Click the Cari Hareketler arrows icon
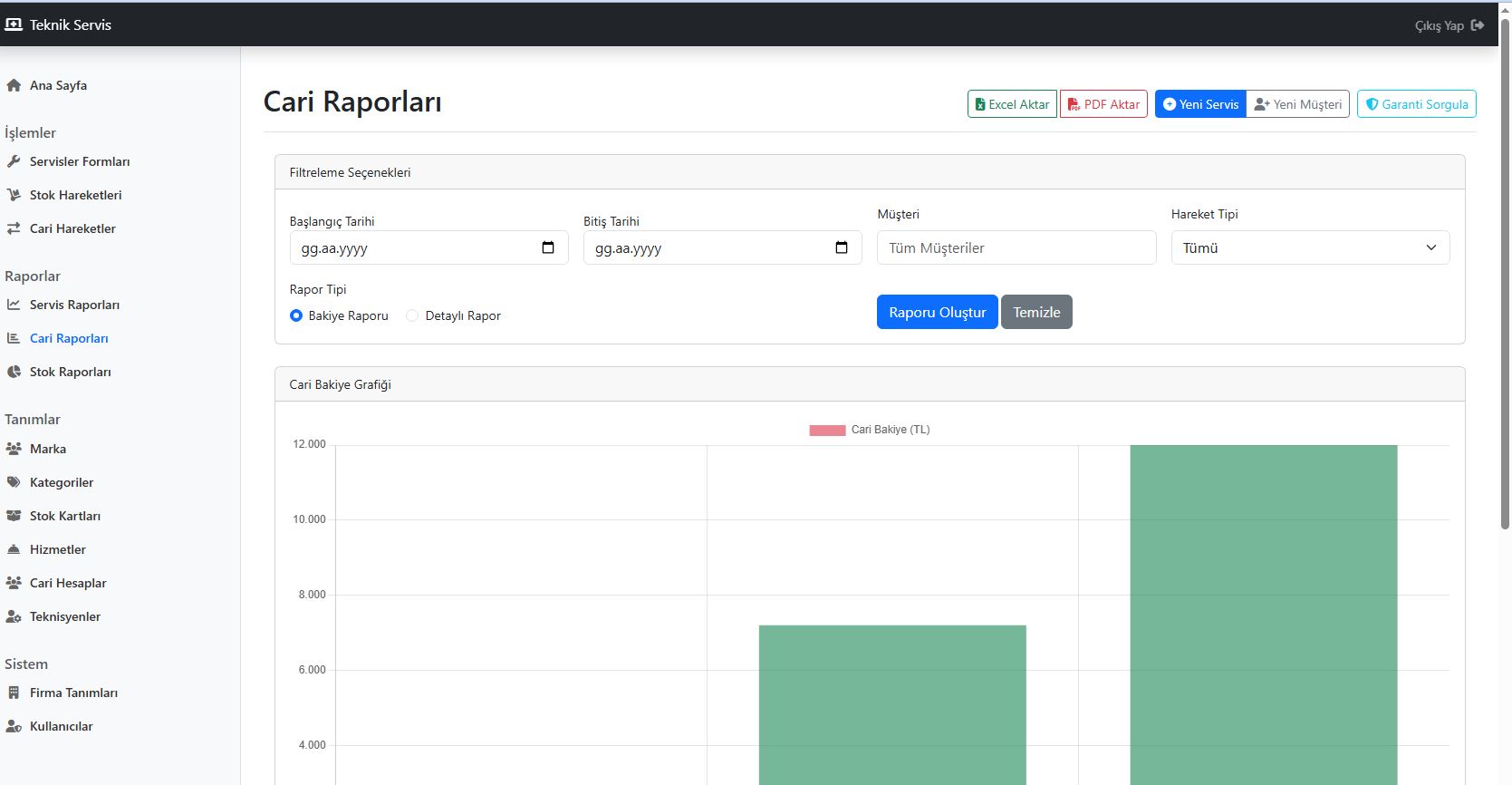 pyautogui.click(x=14, y=228)
